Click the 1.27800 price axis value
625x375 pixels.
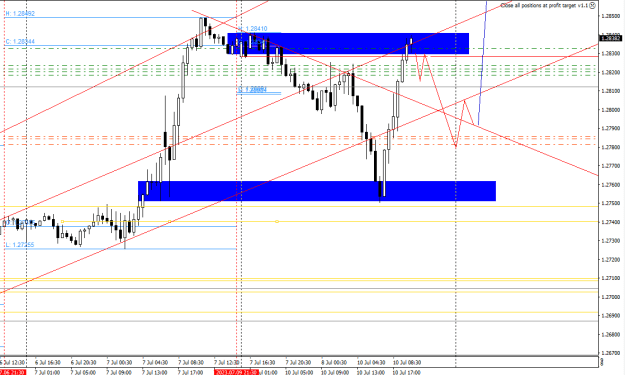[611, 147]
